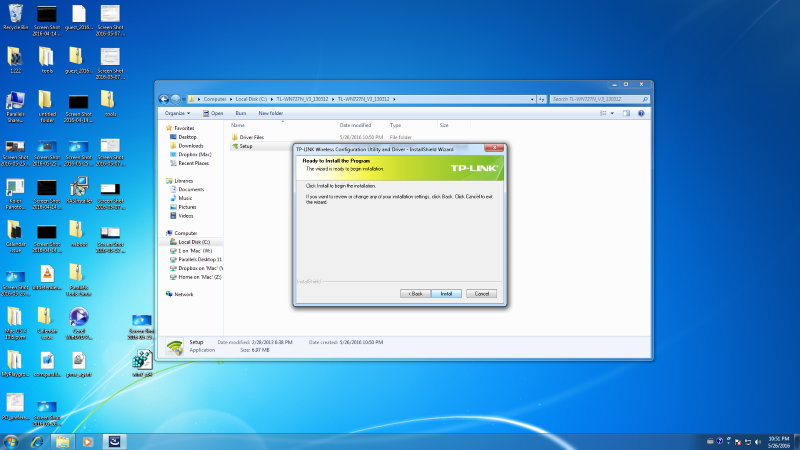This screenshot has height=450, width=800.
Task: Sort files by Date modified column
Action: pyautogui.click(x=357, y=125)
